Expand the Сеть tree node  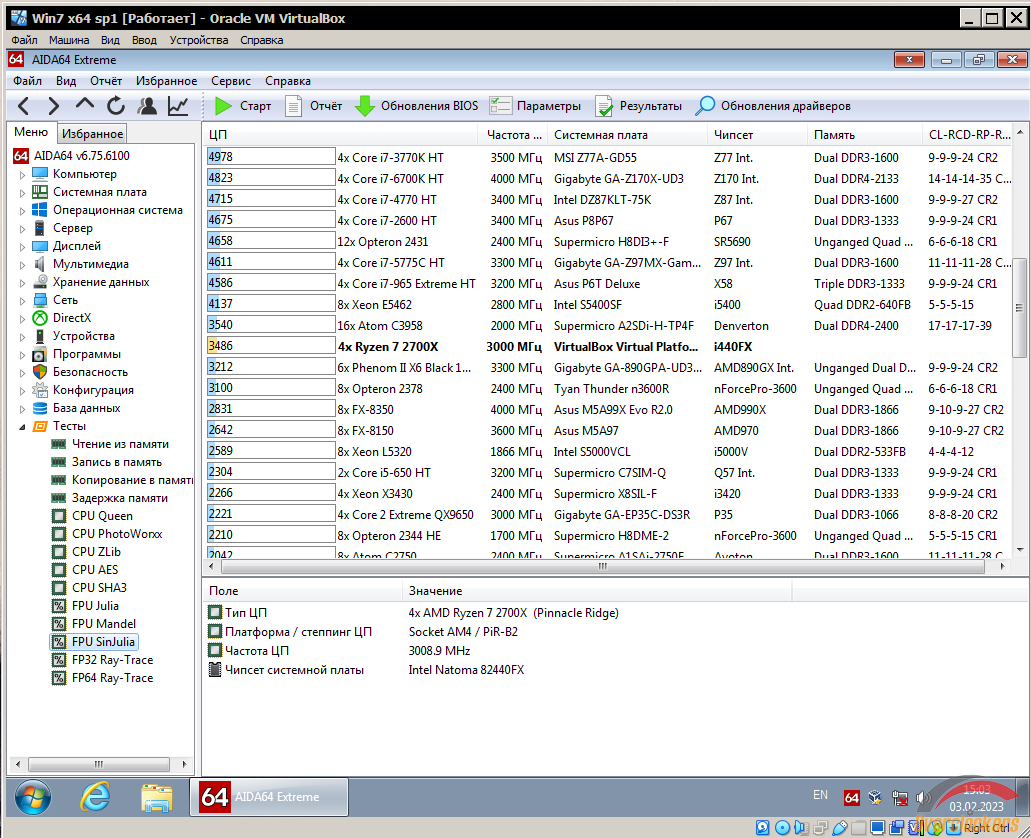pyautogui.click(x=22, y=301)
